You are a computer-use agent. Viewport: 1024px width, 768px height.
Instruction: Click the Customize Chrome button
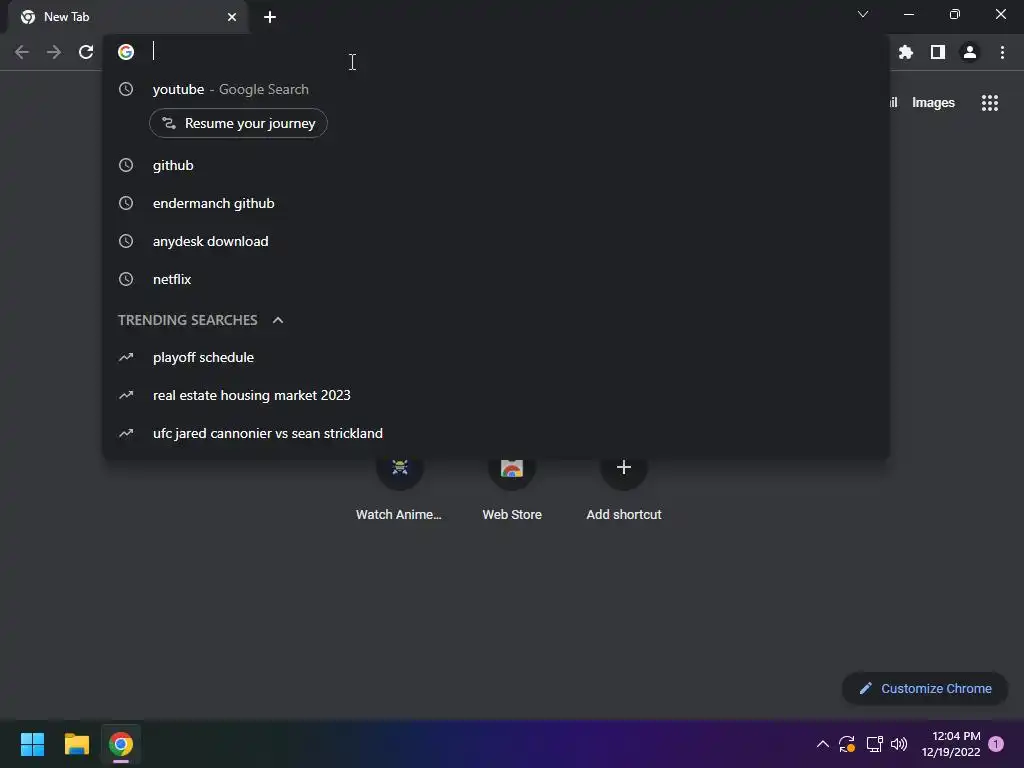(x=925, y=688)
